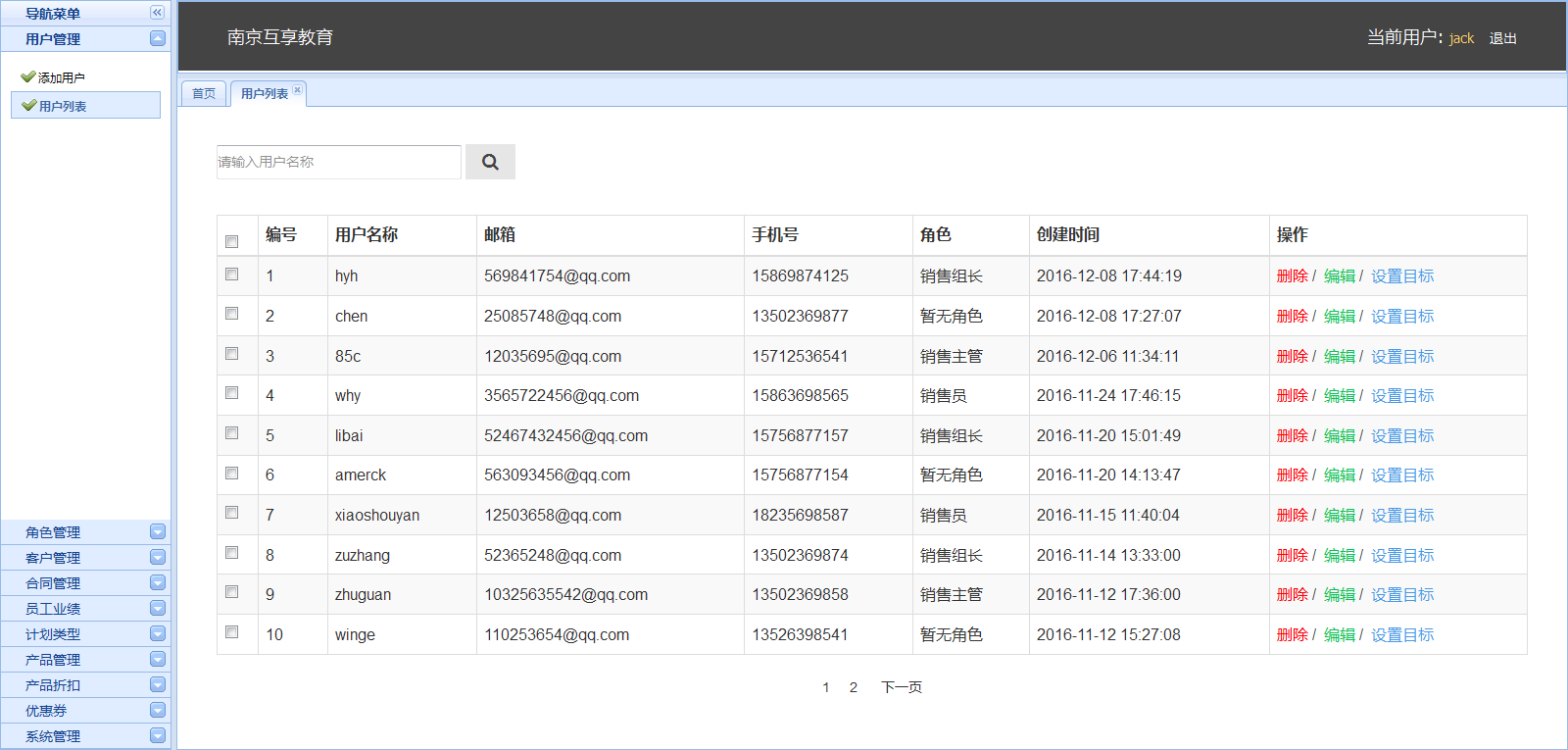Tick the checkbox for user xiaoshouyan
Viewport: 1568px width, 750px height.
(232, 513)
